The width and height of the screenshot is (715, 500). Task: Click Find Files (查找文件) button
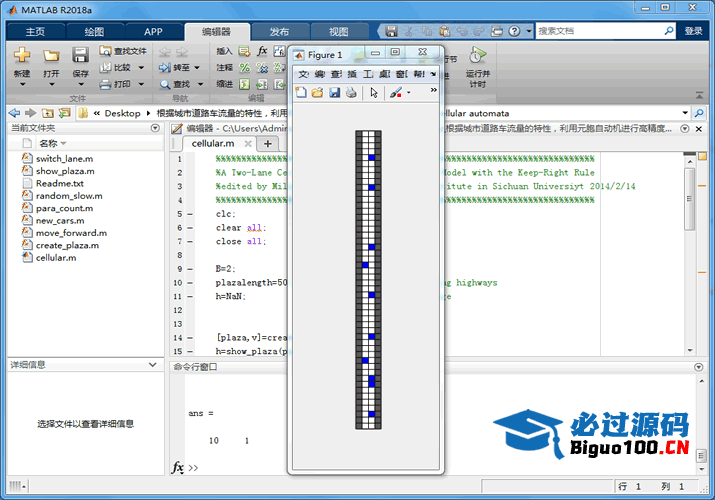(x=123, y=51)
